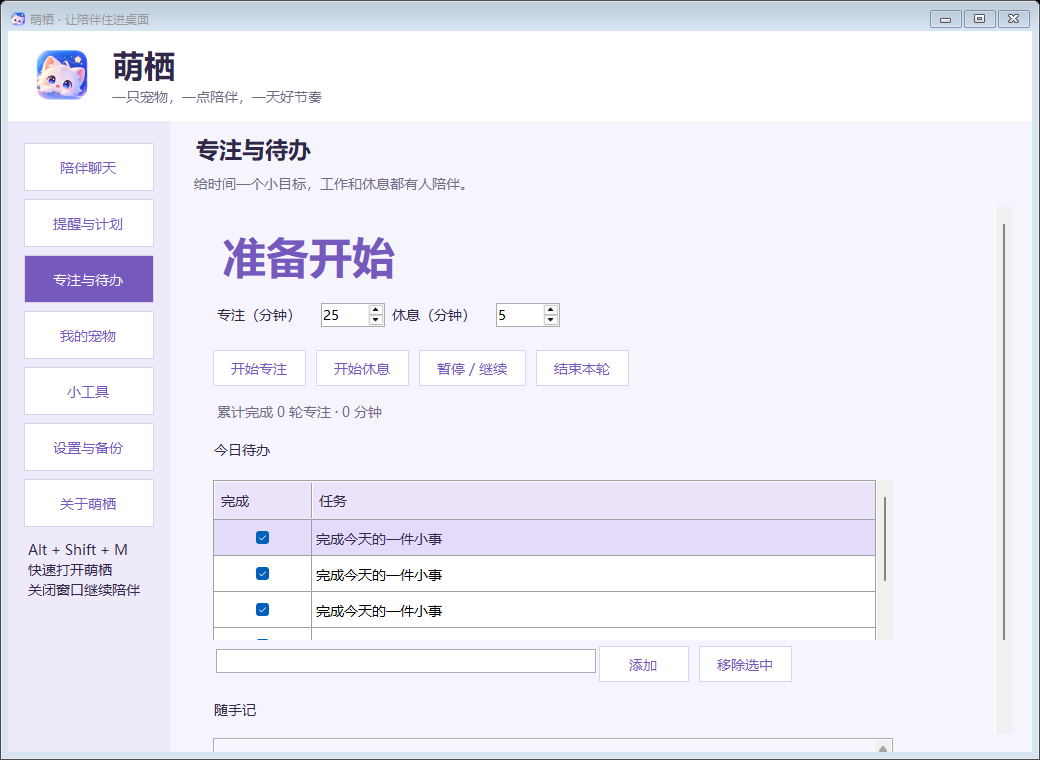The height and width of the screenshot is (760, 1040).
Task: Click the 添加 button
Action: point(643,664)
